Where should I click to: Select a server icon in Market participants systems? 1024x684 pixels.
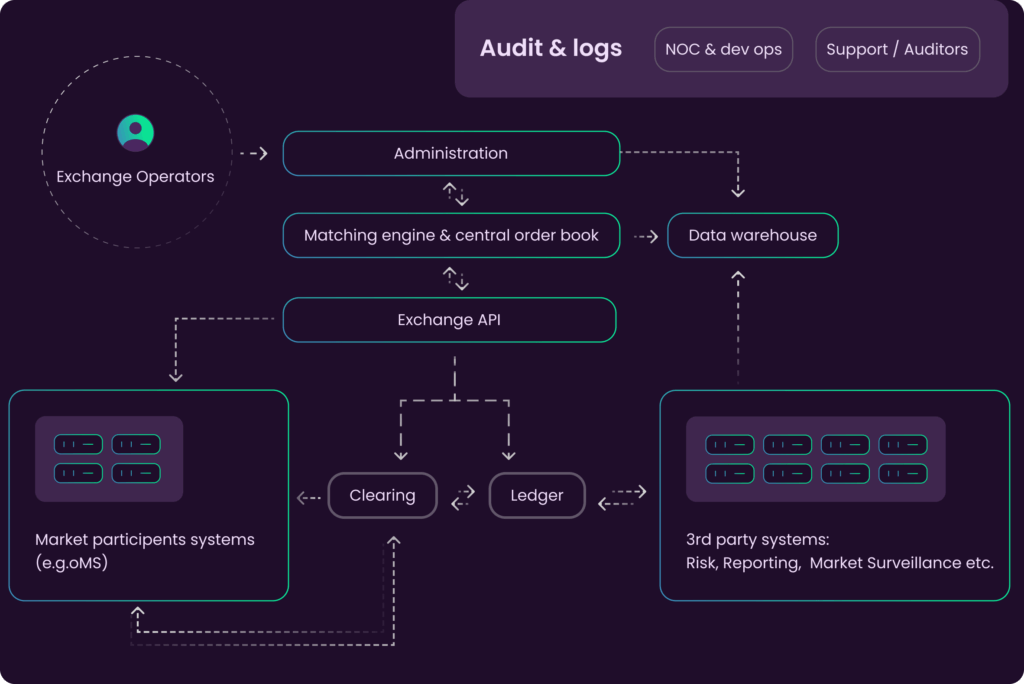click(x=77, y=443)
